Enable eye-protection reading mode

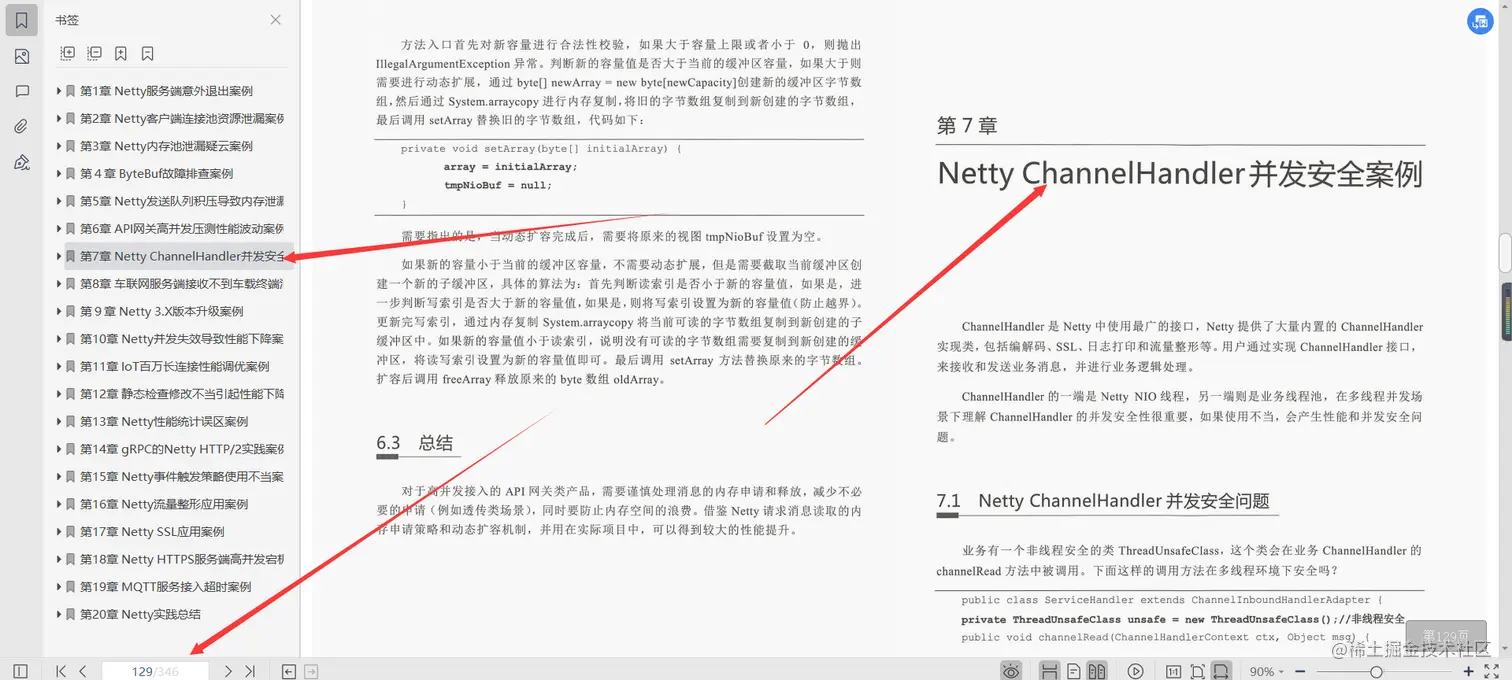point(1012,671)
